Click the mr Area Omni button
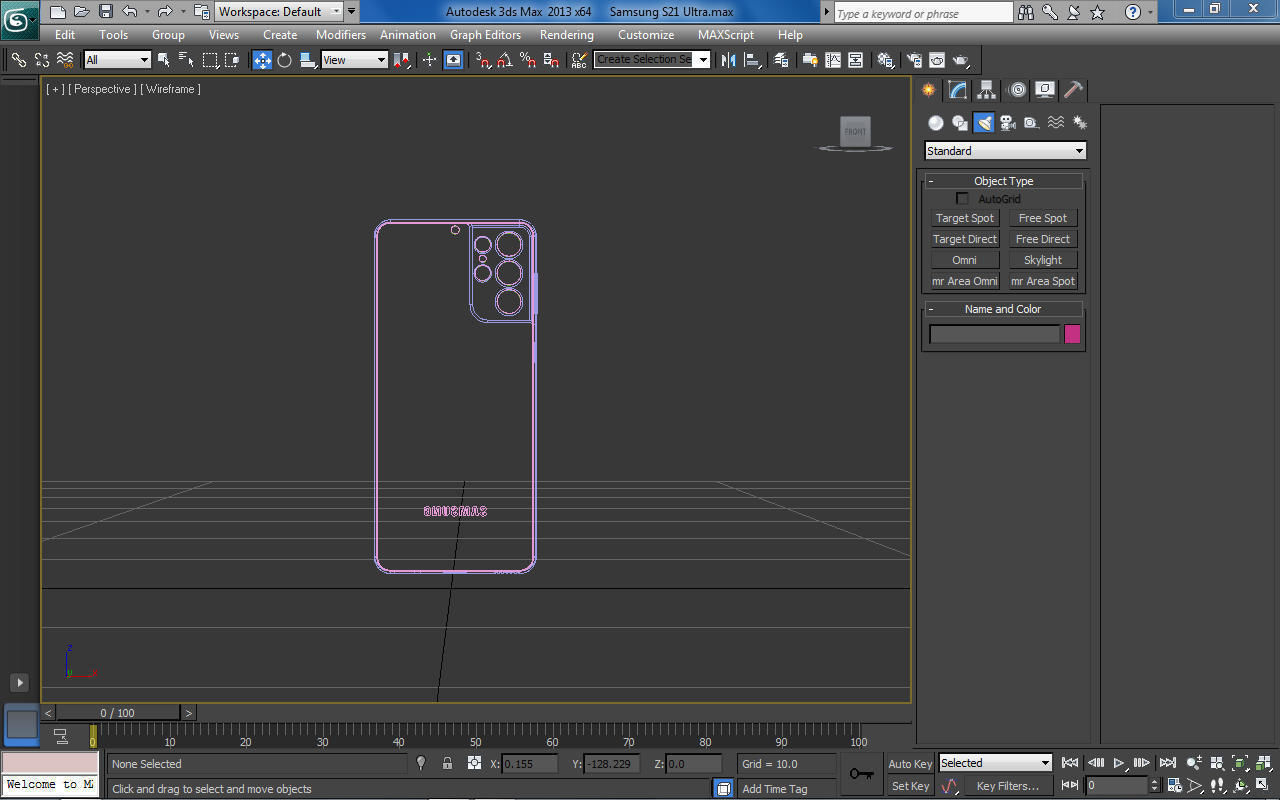This screenshot has height=800, width=1280. pos(965,281)
